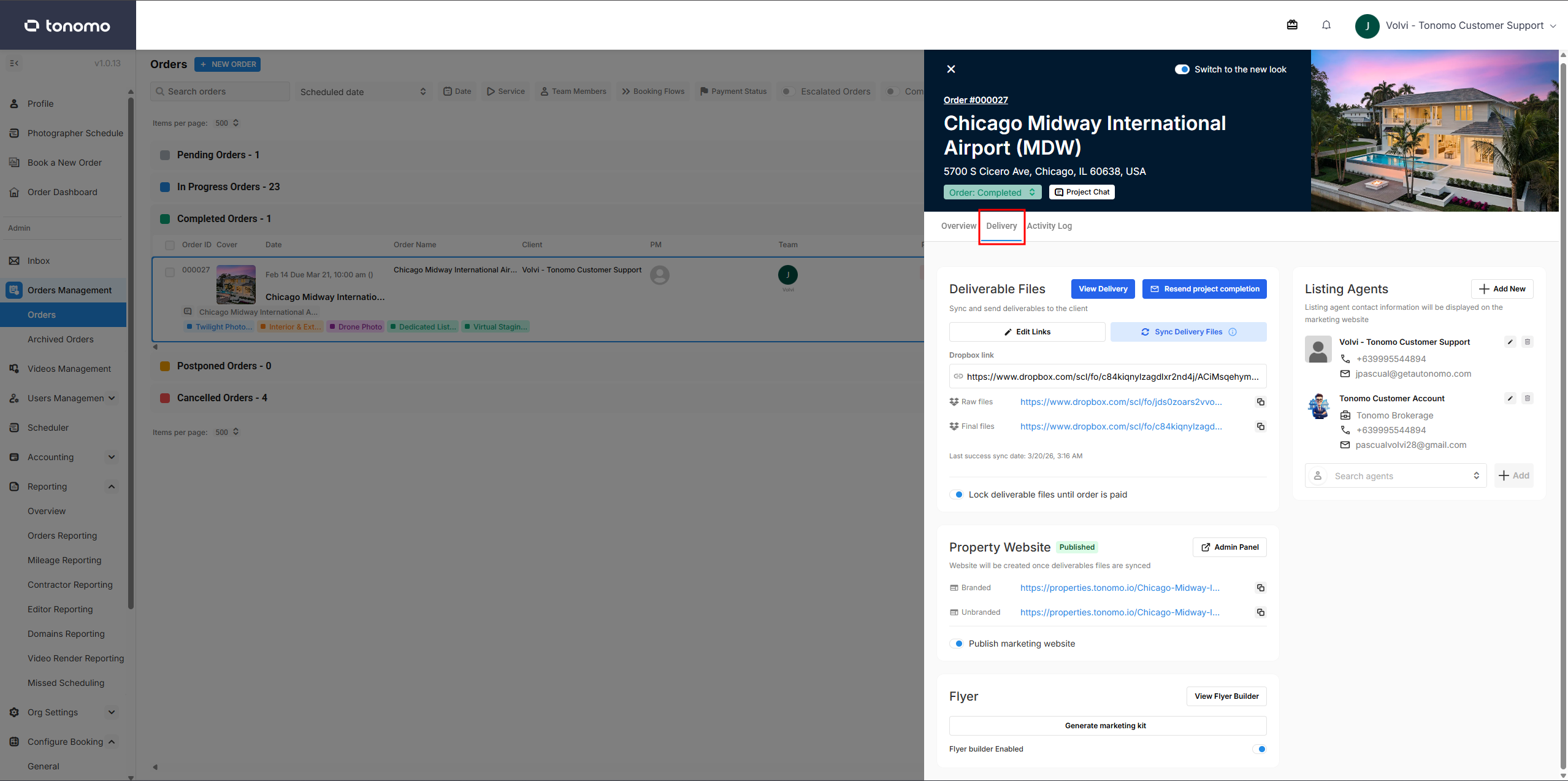
Task: Collapse the sidebar menu icon
Action: pos(14,63)
